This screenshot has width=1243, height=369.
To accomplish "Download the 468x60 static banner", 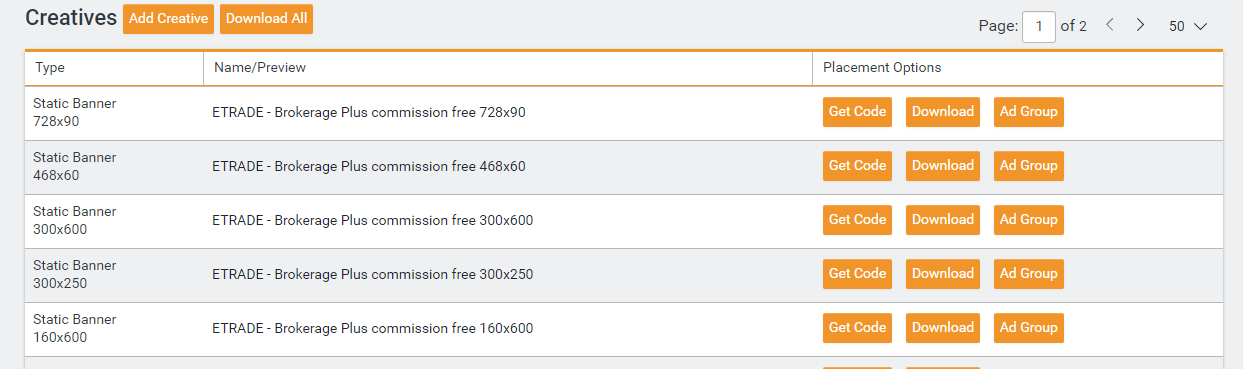I will point(943,166).
